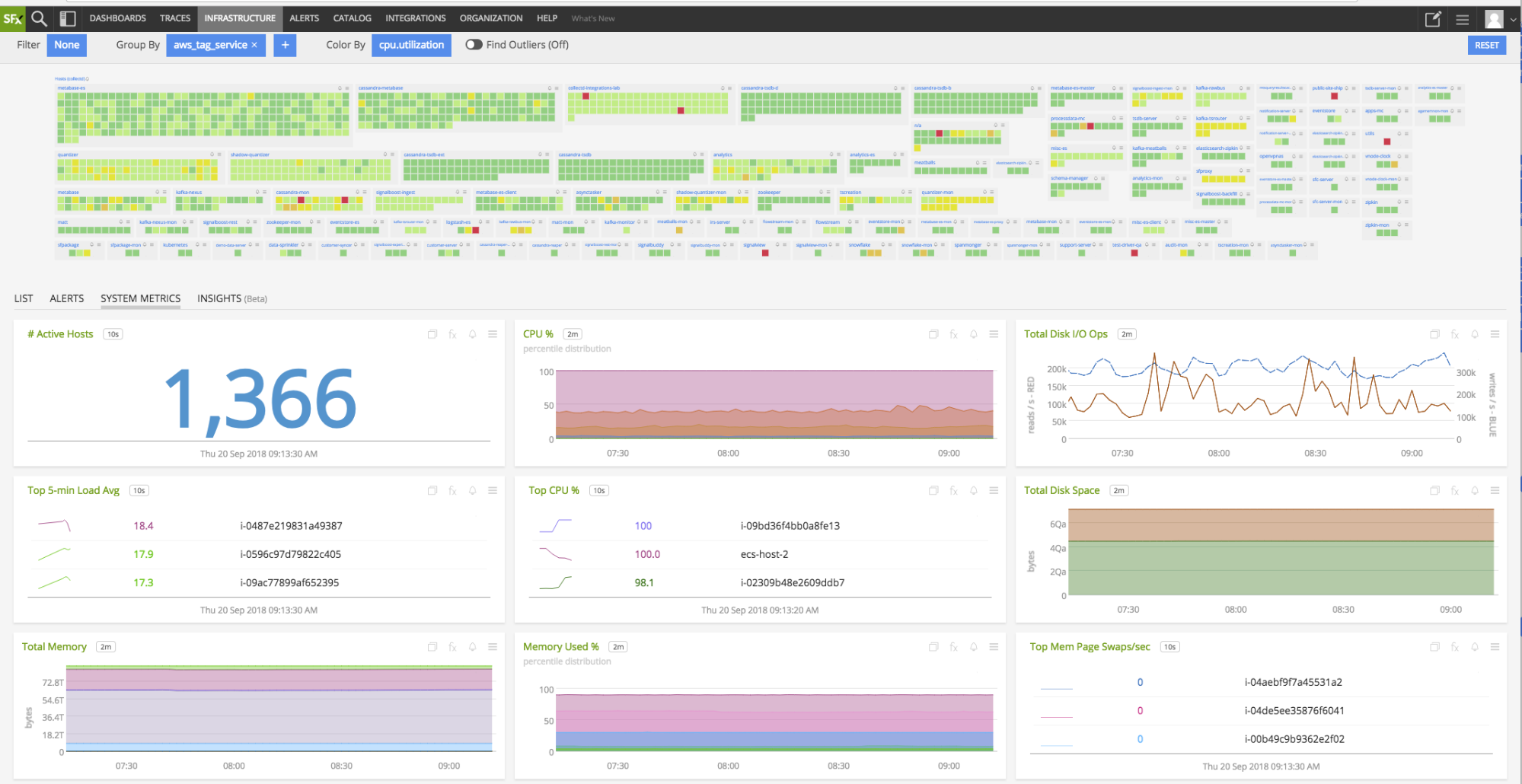Click the compose note icon in header
The width and height of the screenshot is (1522, 784).
point(1433,19)
